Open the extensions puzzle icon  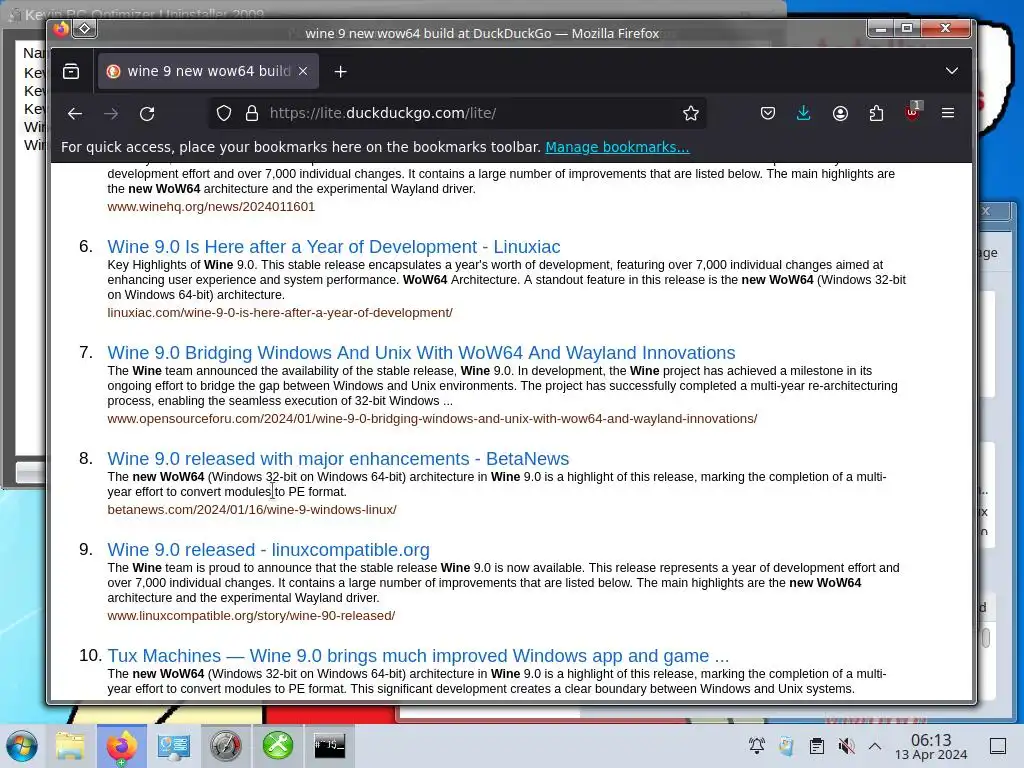click(x=876, y=114)
